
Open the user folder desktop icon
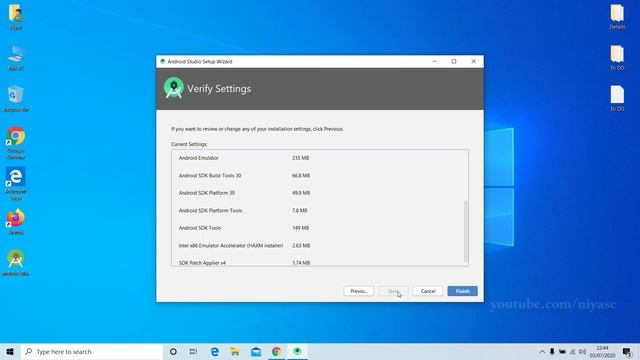click(x=16, y=17)
